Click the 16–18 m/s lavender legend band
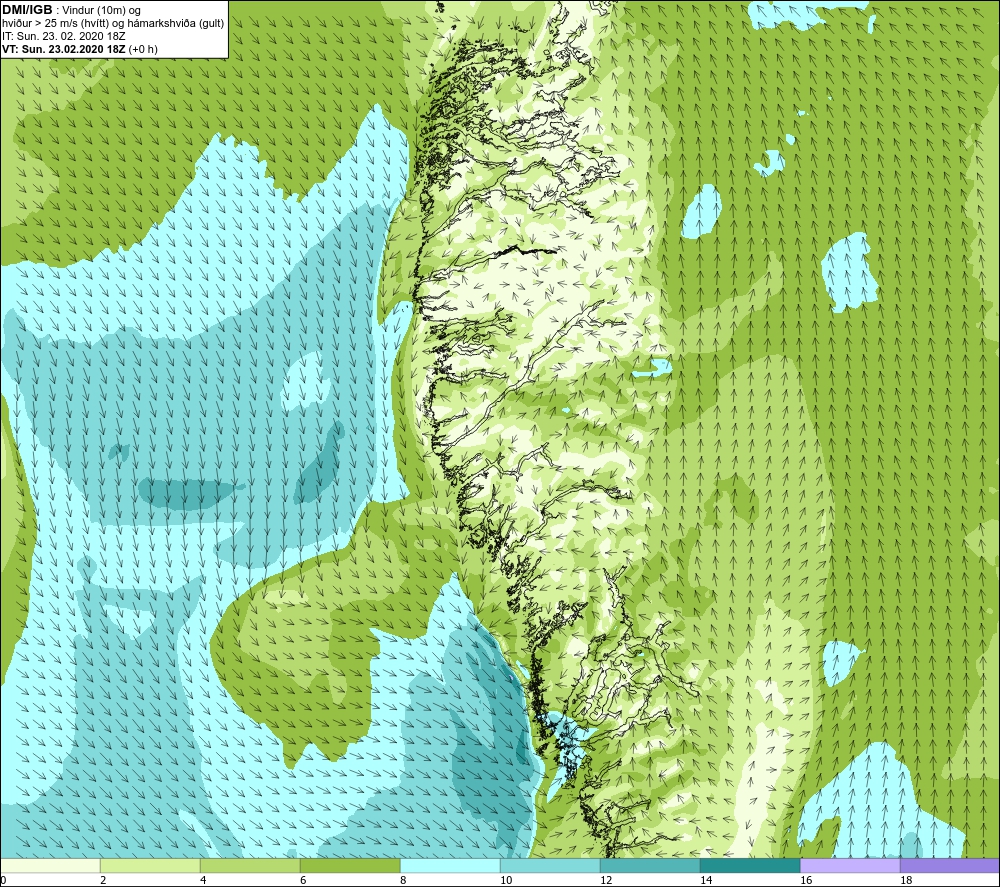The width and height of the screenshot is (1000, 887). [x=850, y=865]
